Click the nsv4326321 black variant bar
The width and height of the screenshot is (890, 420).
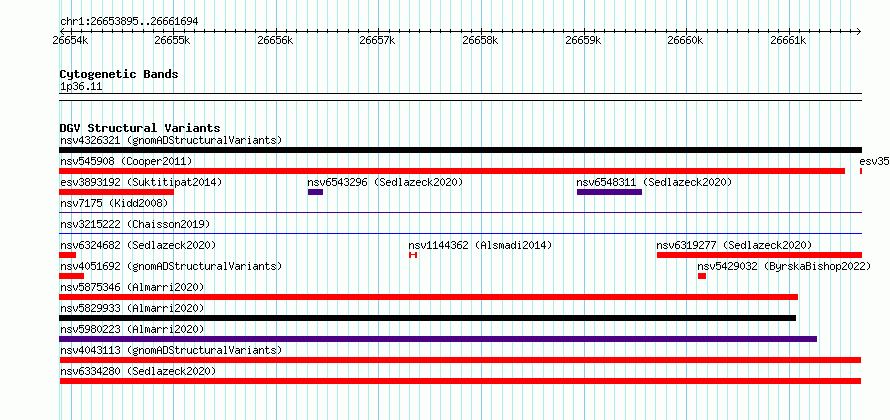(460, 150)
